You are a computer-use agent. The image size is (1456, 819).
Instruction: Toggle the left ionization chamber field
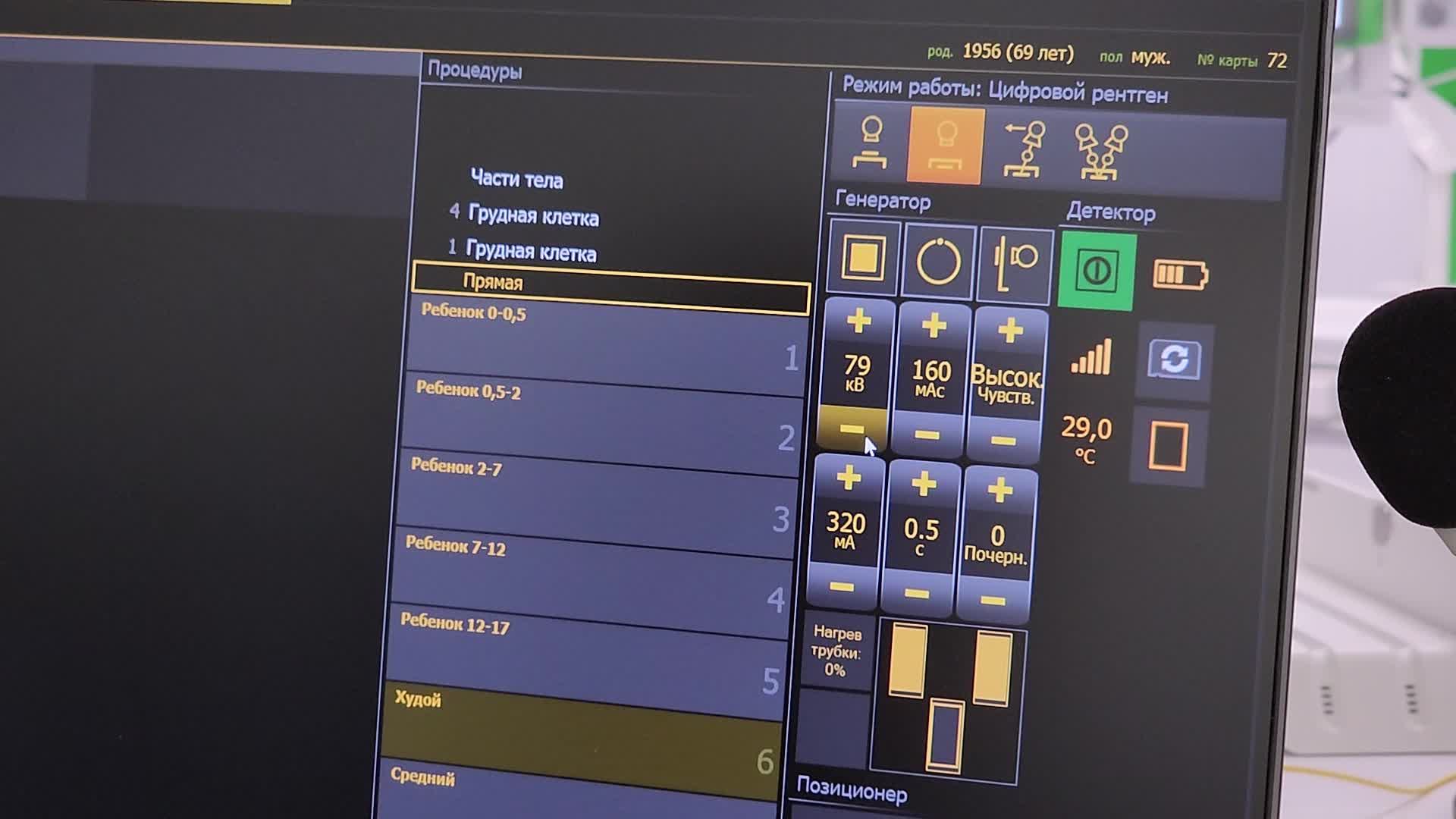(908, 659)
